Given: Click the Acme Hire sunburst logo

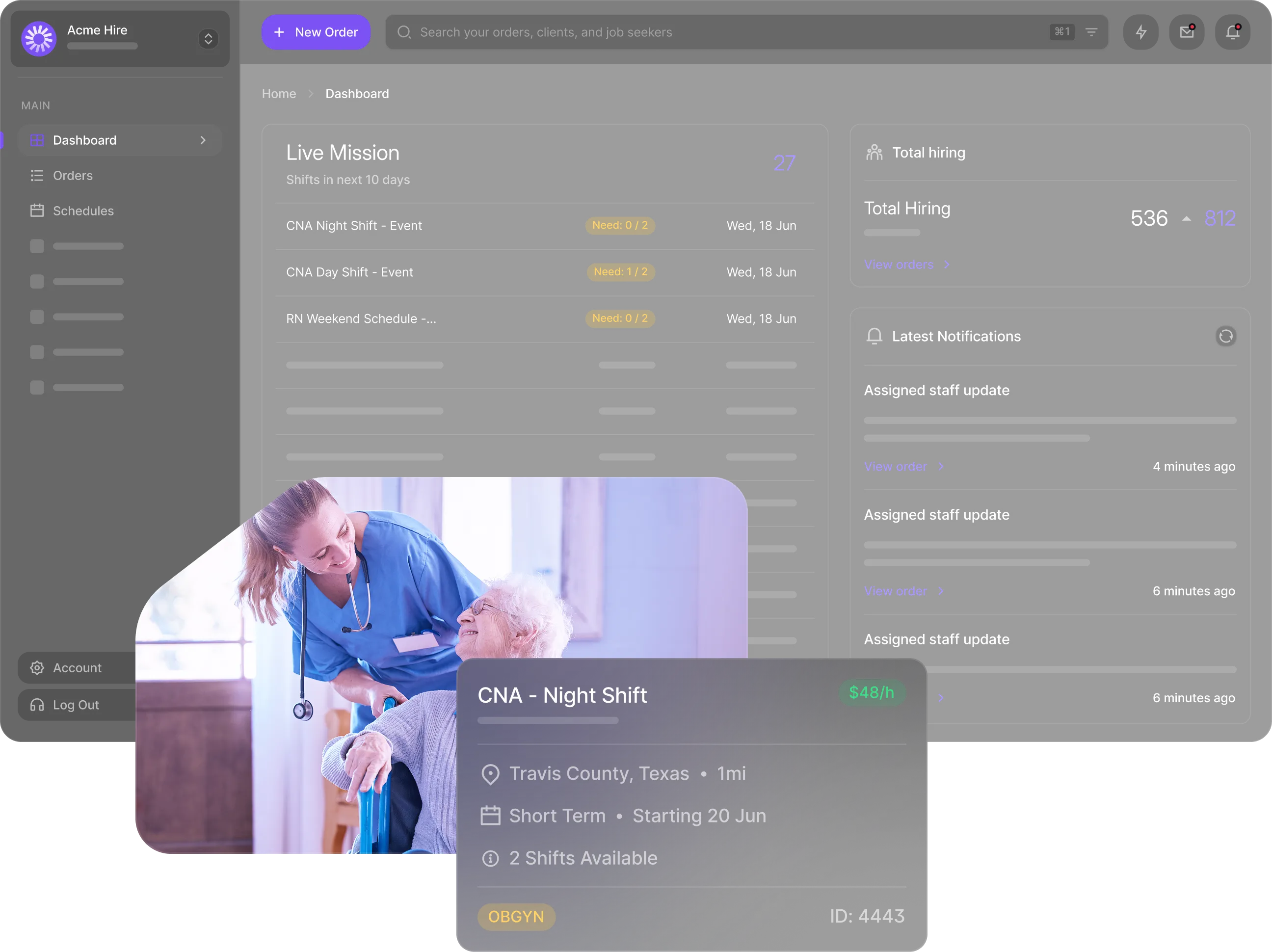Looking at the screenshot, I should (39, 38).
